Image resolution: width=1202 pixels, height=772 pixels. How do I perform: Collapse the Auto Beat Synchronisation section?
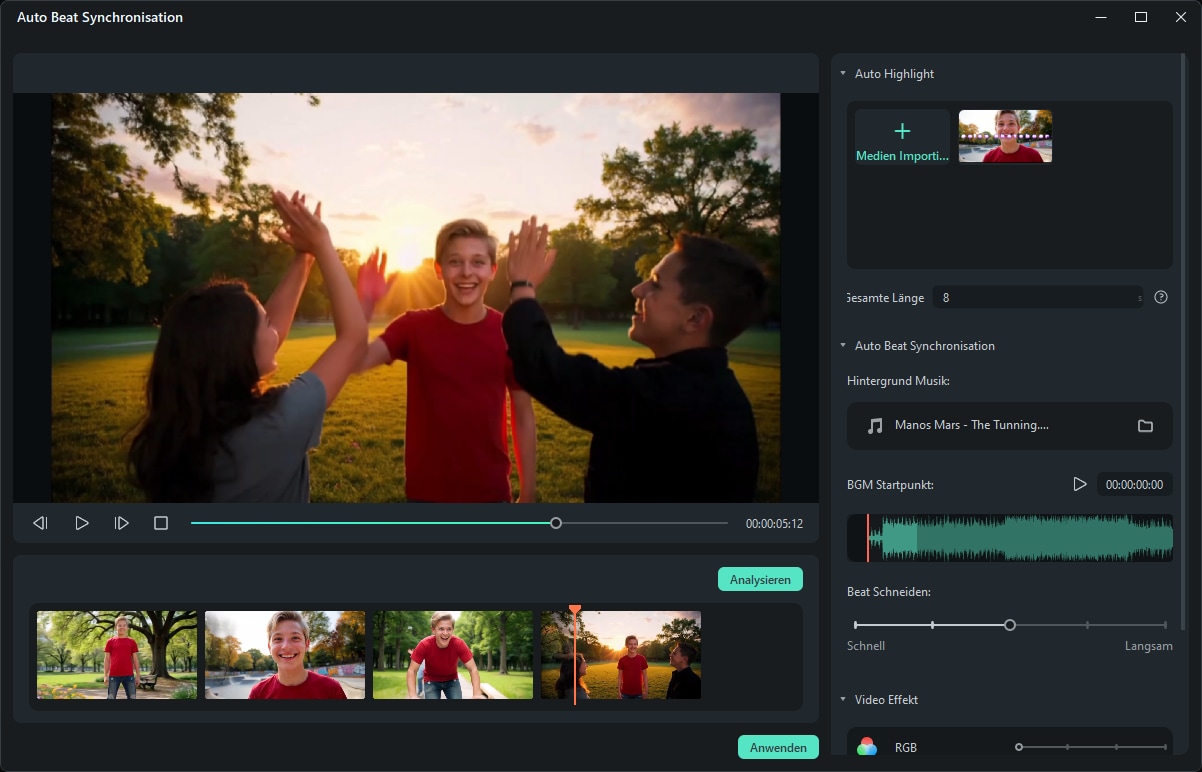842,345
